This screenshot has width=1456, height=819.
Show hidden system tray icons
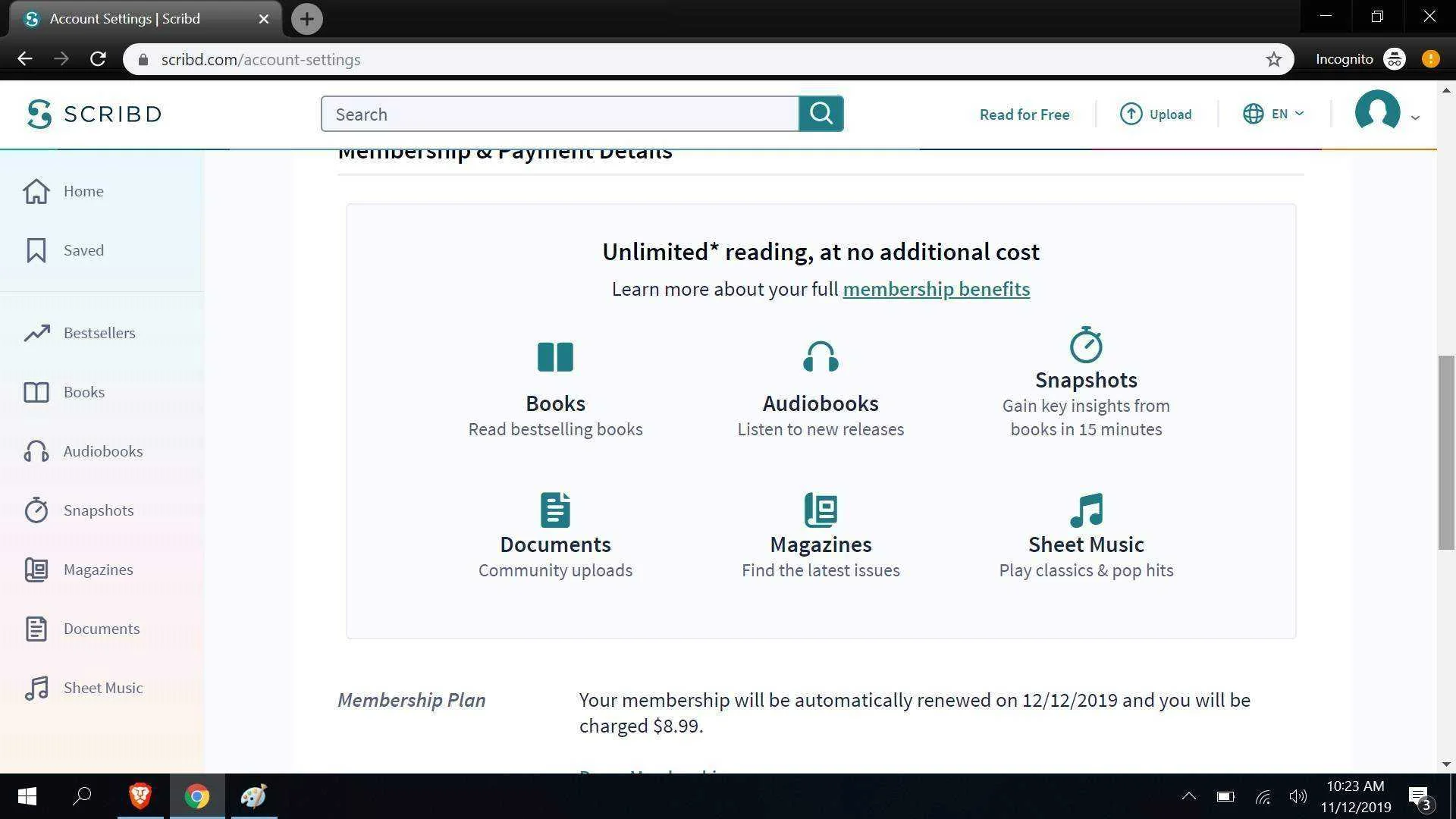(x=1188, y=796)
